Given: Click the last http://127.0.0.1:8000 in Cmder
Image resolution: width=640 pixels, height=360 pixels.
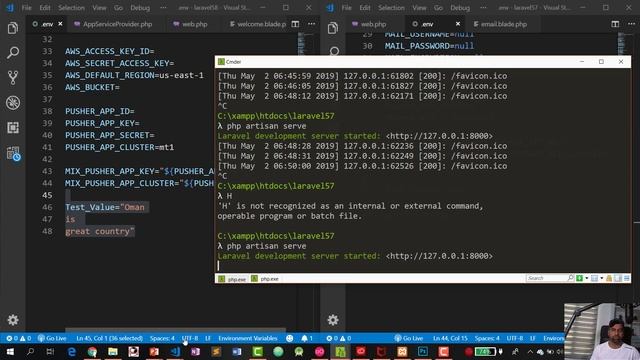Looking at the screenshot, I should tap(439, 256).
